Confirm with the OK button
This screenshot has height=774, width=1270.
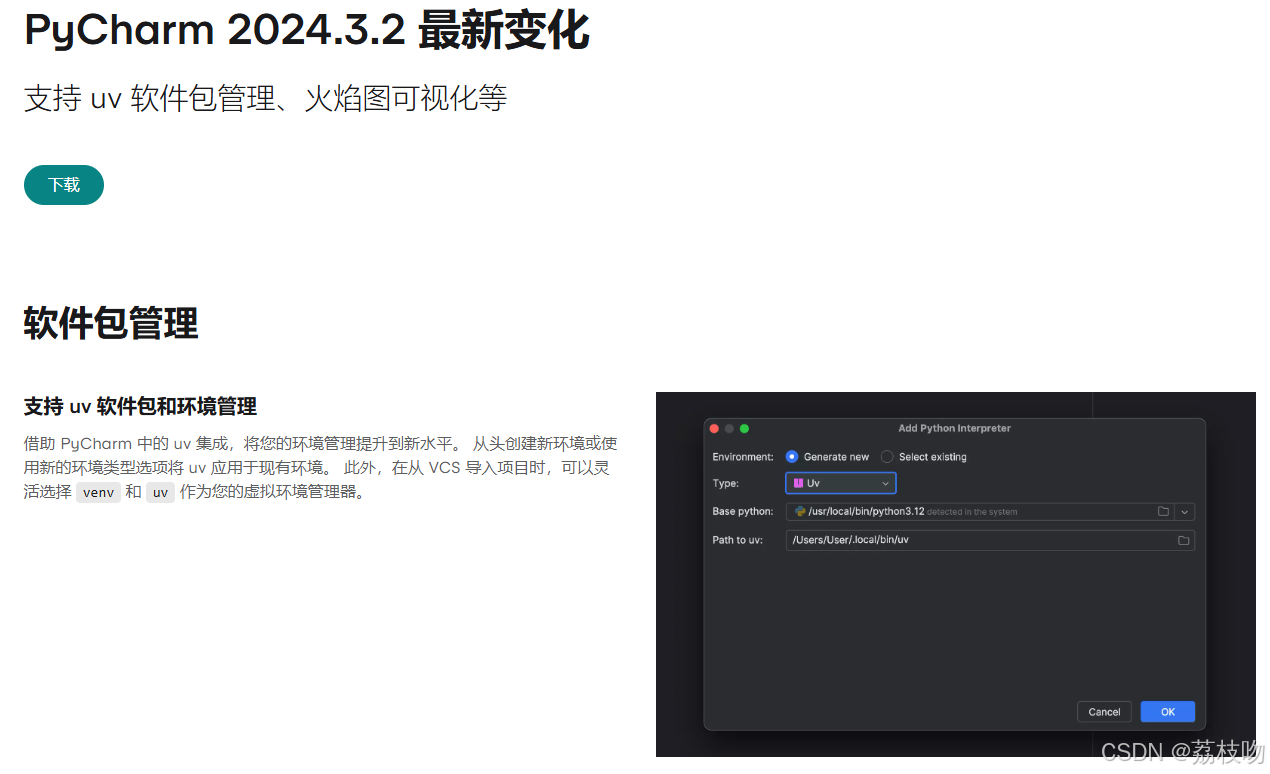pyautogui.click(x=1167, y=712)
